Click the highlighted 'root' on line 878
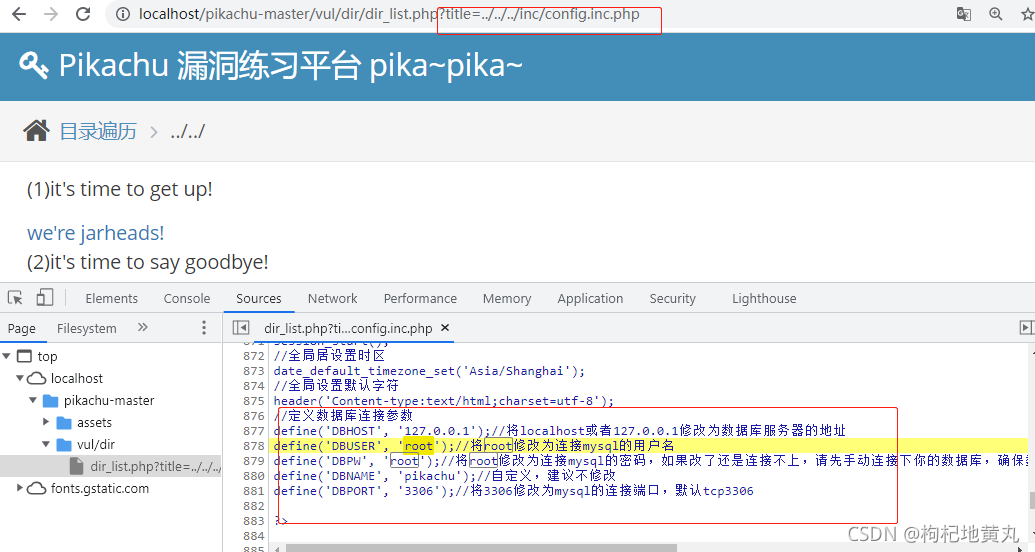 click(x=418, y=446)
